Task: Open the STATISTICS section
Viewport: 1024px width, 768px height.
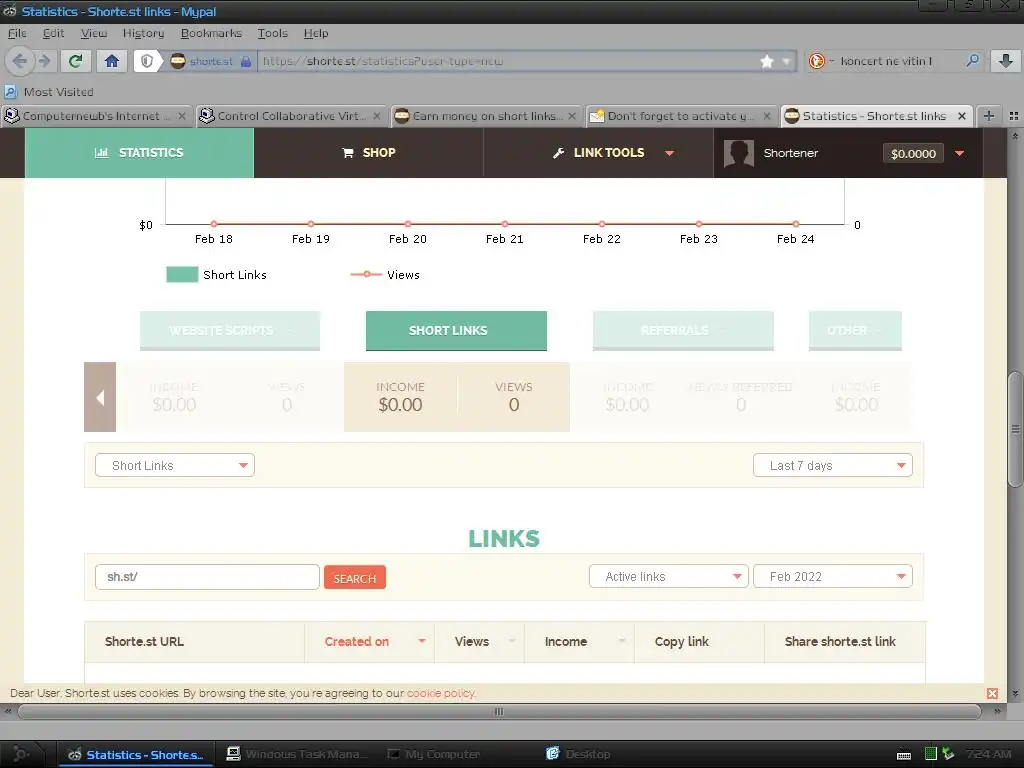Action: pos(139,153)
